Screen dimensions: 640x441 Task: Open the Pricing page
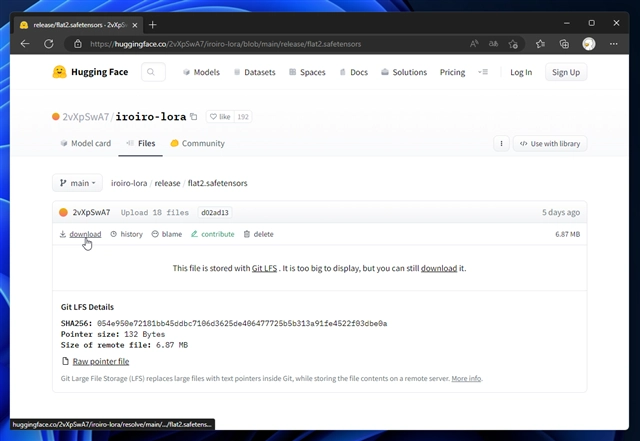pos(452,72)
